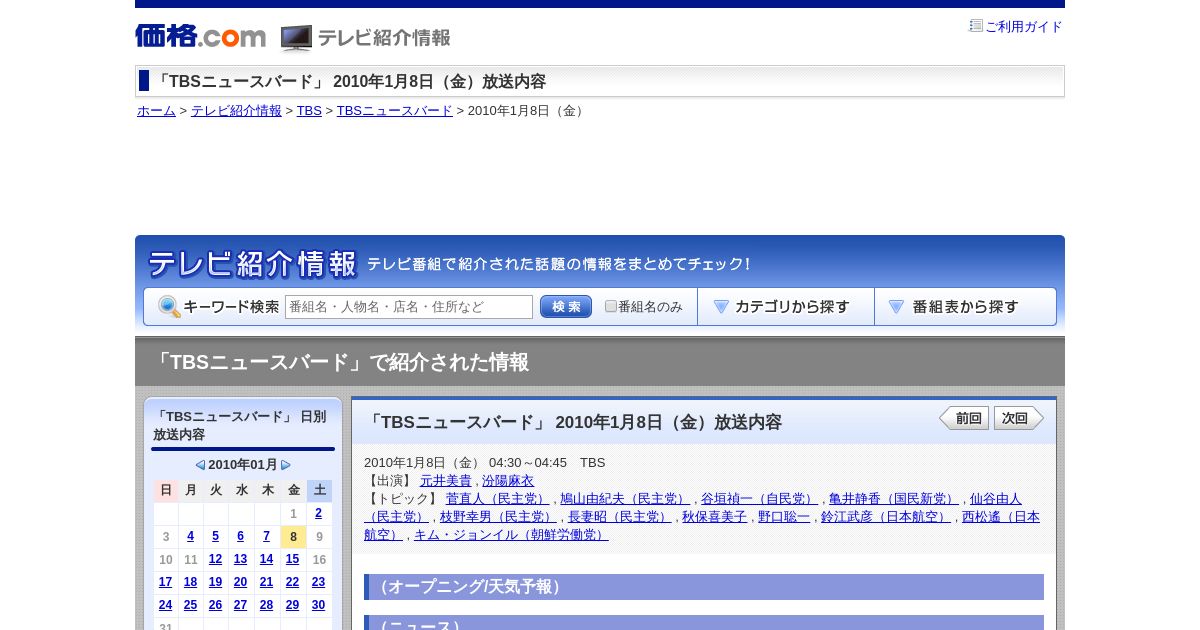Select calendar date 23
The width and height of the screenshot is (1200, 630).
pos(318,582)
